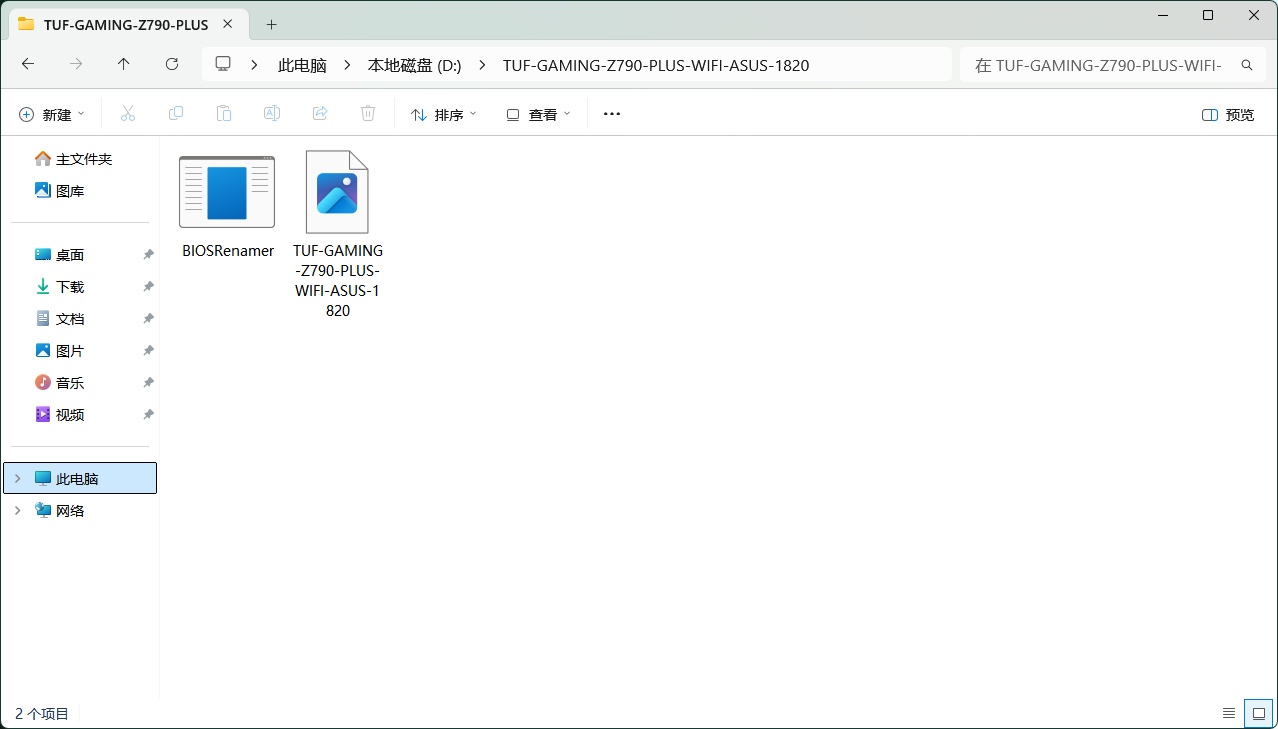1278x729 pixels.
Task: Expand chevron after 此电脑 in address bar
Action: coord(347,65)
